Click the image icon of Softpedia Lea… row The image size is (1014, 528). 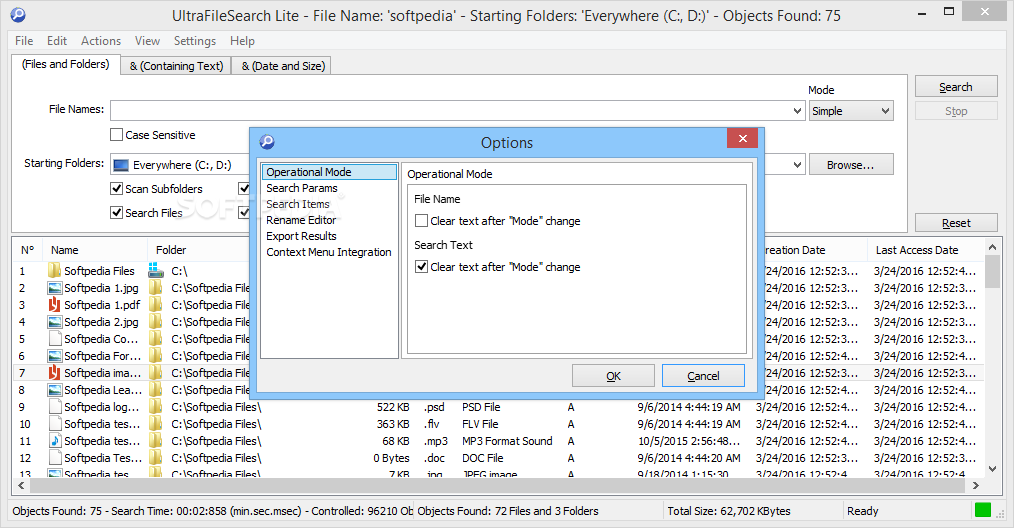(x=54, y=390)
